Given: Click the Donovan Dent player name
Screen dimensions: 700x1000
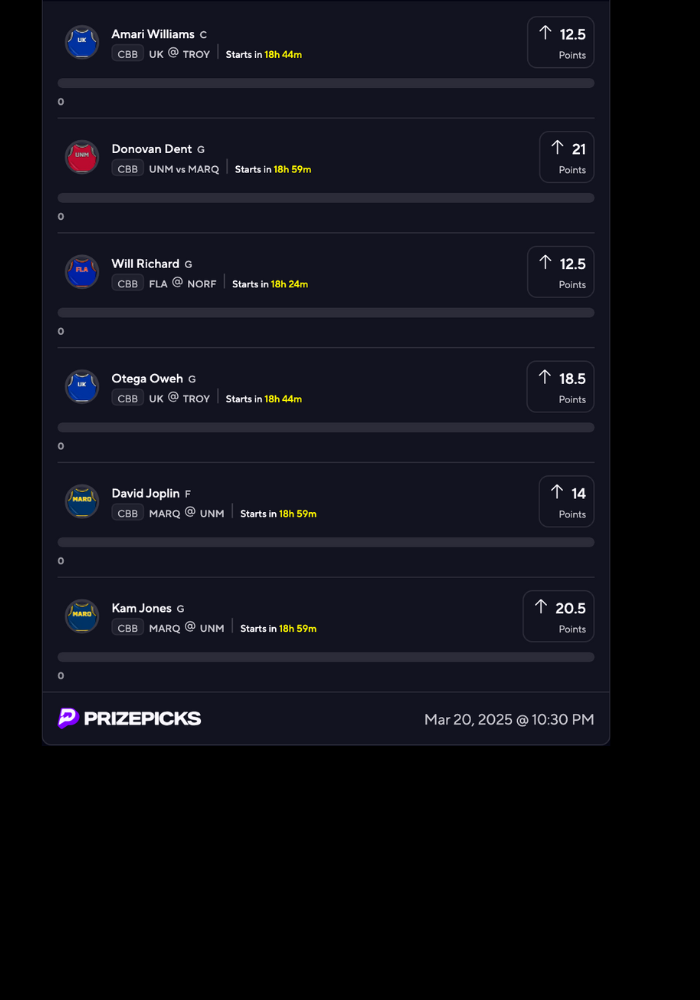Looking at the screenshot, I should coord(152,149).
